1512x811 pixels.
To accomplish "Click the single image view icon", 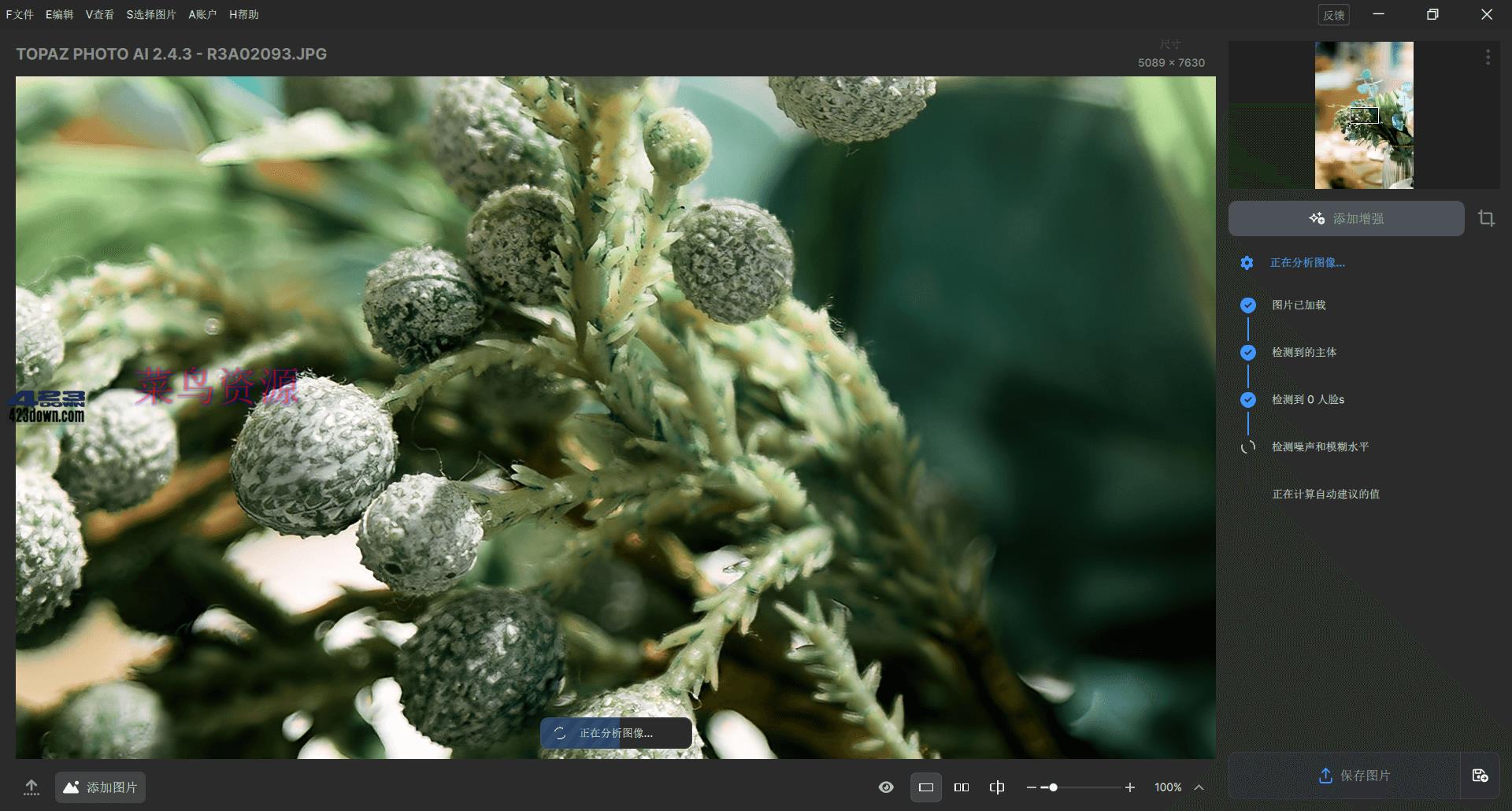I will (x=926, y=787).
